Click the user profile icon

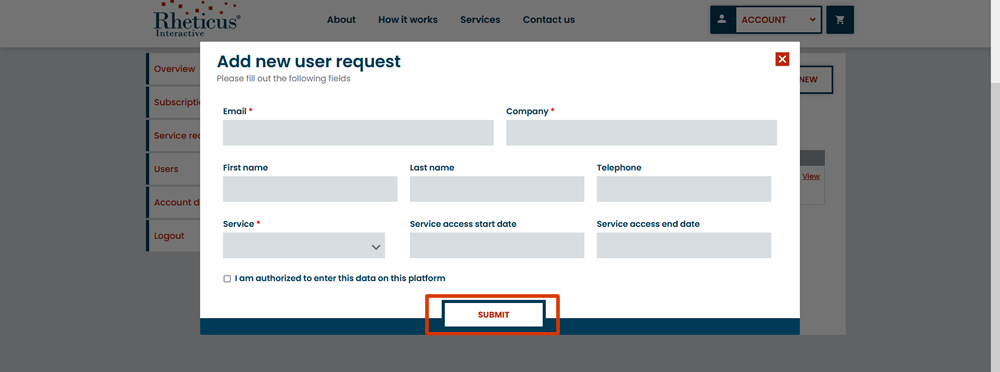coord(722,19)
